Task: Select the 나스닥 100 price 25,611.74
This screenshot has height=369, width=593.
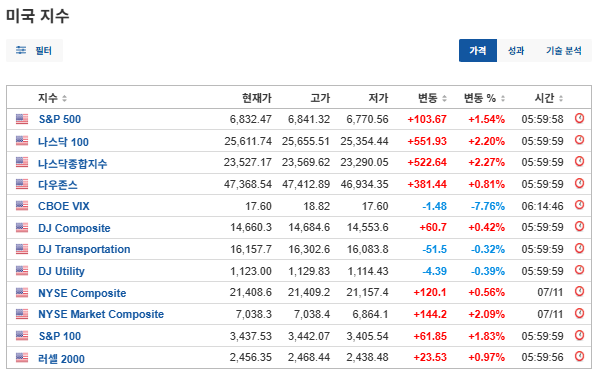Action: [x=248, y=141]
